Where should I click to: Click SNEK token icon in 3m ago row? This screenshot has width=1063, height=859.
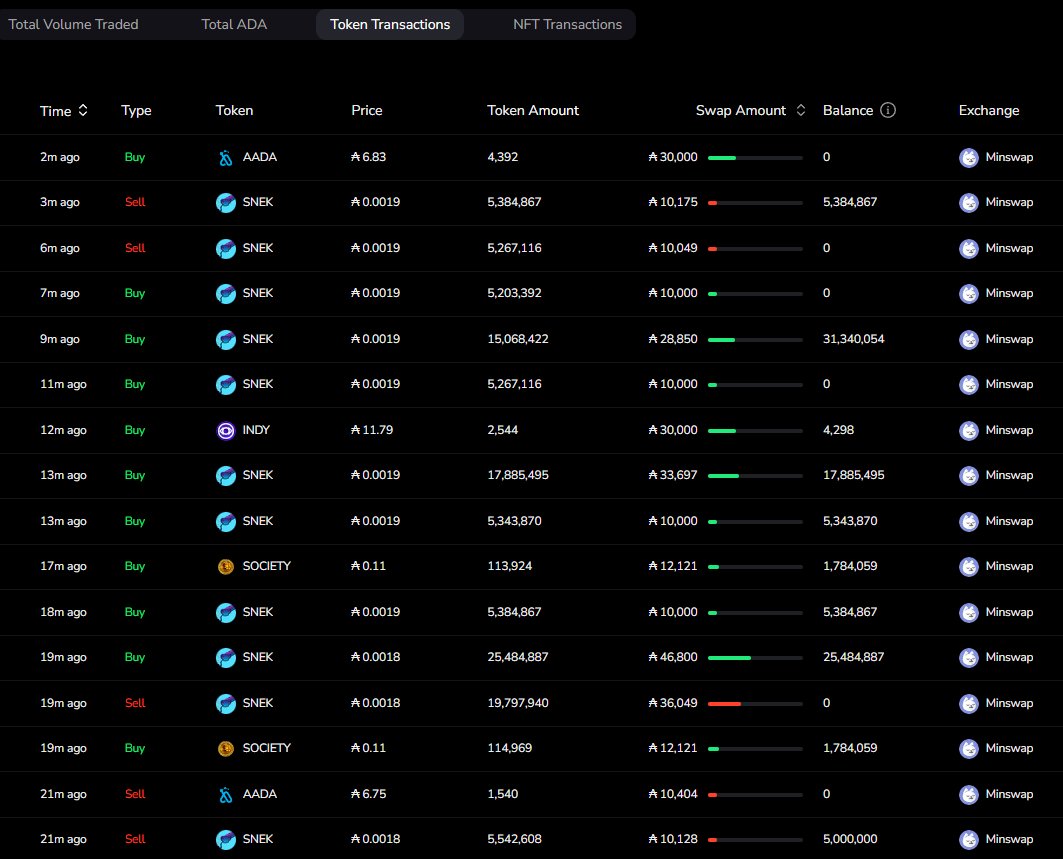226,203
